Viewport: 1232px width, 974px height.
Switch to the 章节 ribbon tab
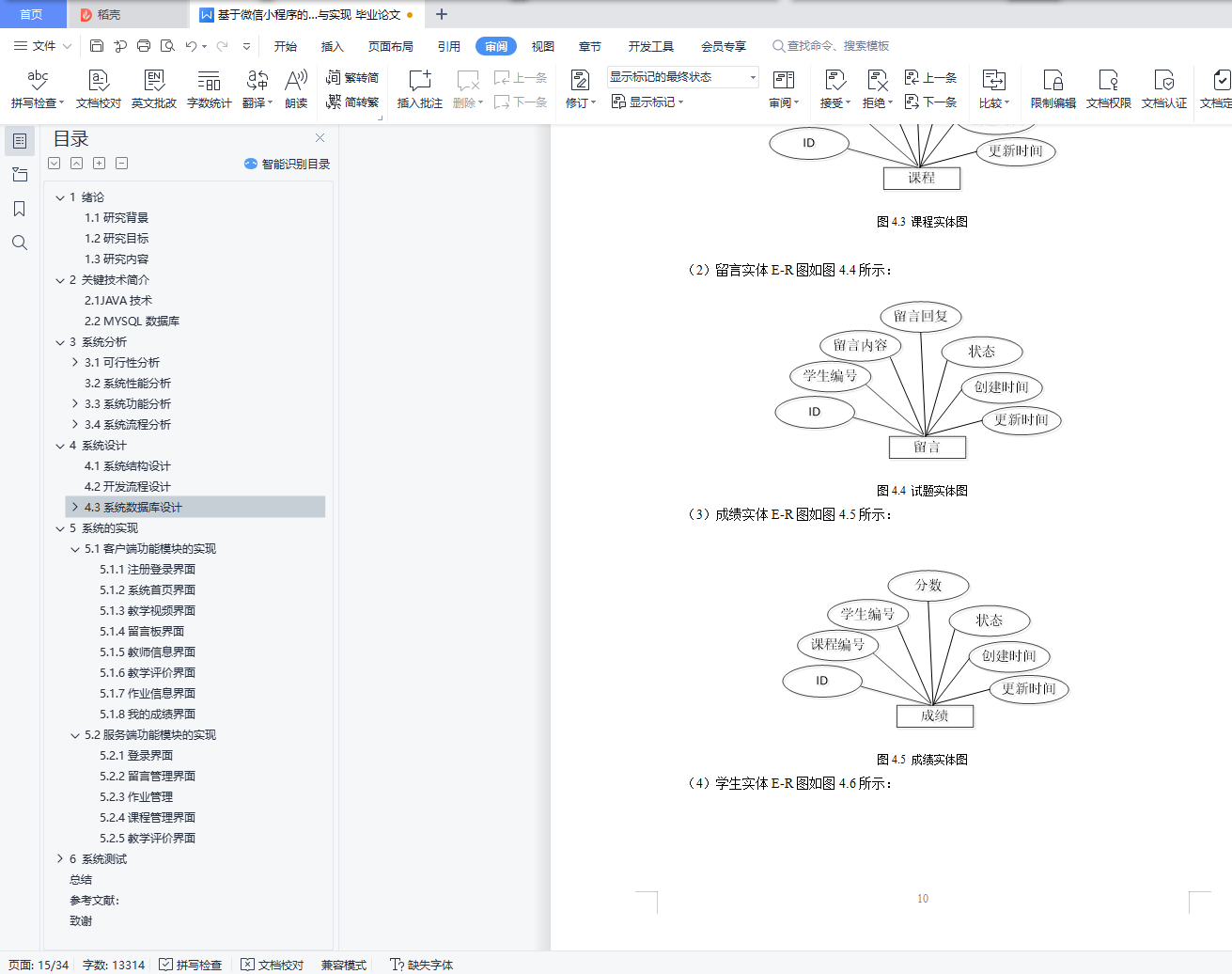[590, 46]
